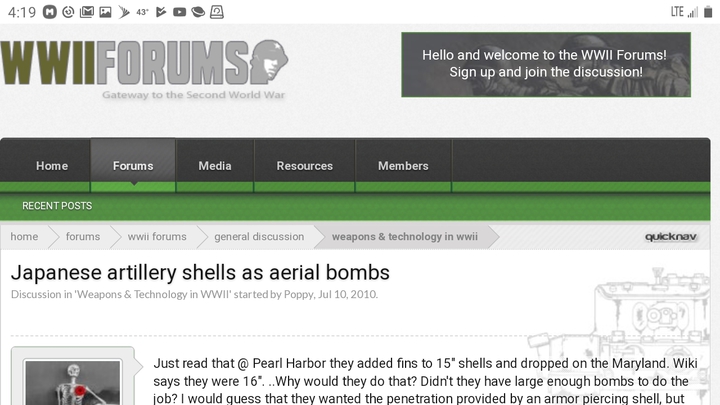
Task: Go to 'general discussion' breadcrumb
Action: coord(259,236)
